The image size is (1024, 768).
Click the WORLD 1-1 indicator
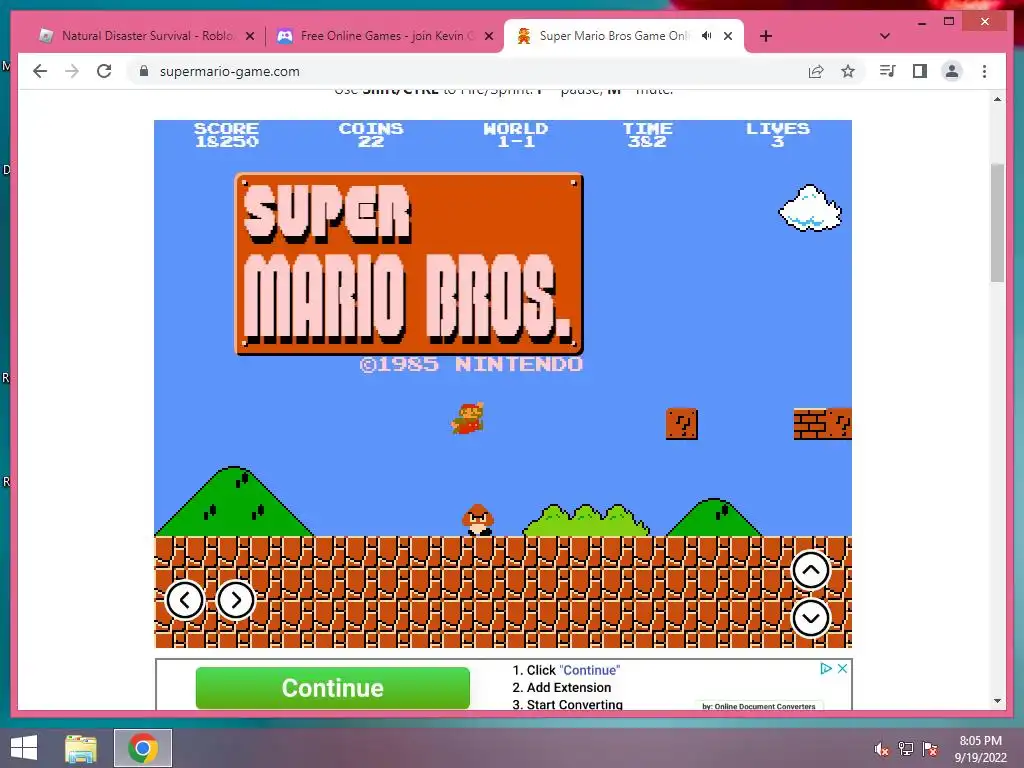515,135
